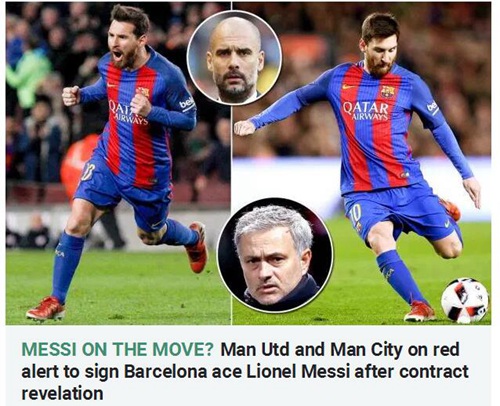Click the left player's red front boot
500x406 pixels.
(45, 309)
